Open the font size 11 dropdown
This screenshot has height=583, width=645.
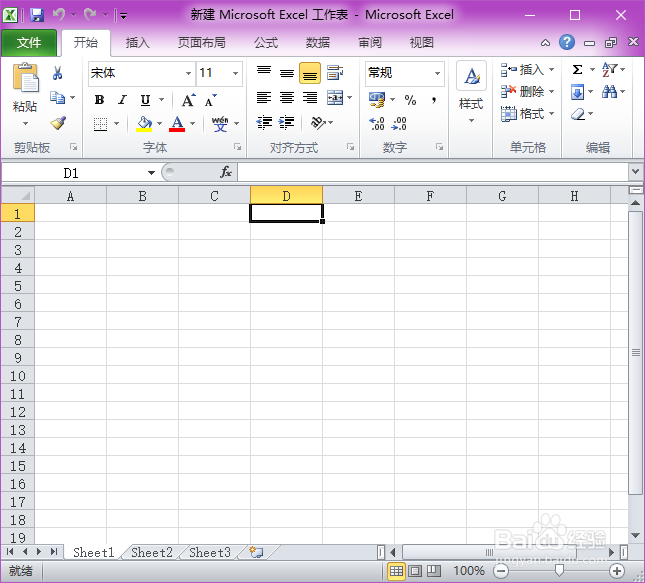[x=235, y=73]
